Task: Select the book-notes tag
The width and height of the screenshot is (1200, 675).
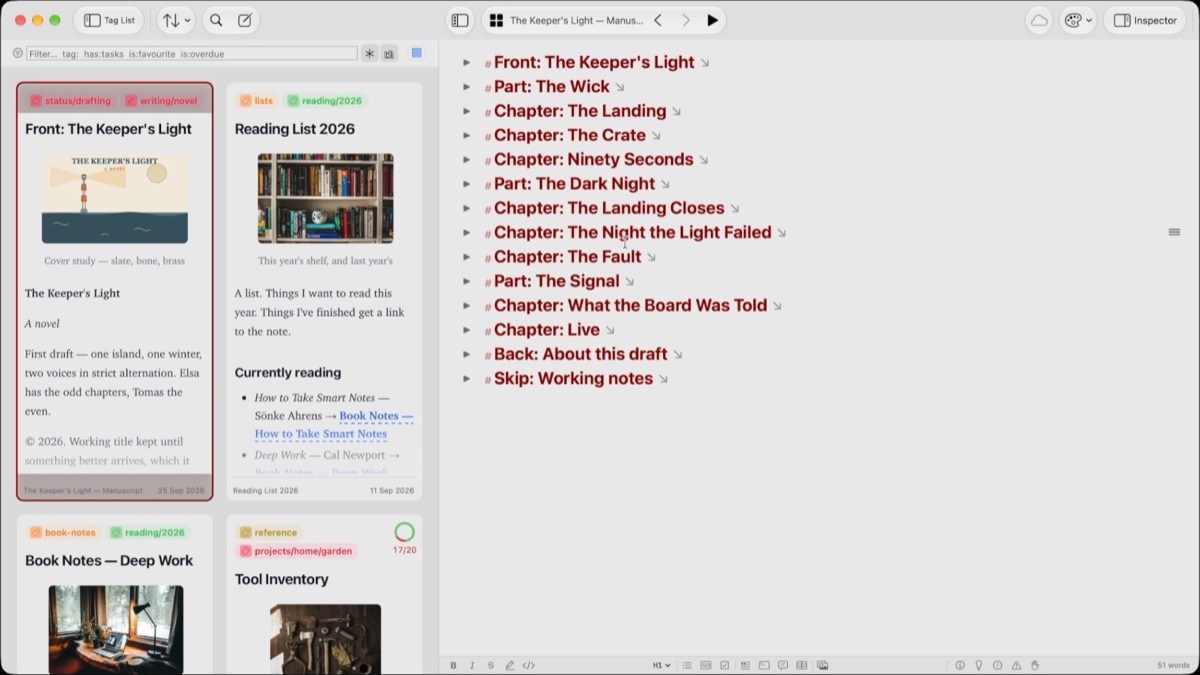Action: pos(64,533)
